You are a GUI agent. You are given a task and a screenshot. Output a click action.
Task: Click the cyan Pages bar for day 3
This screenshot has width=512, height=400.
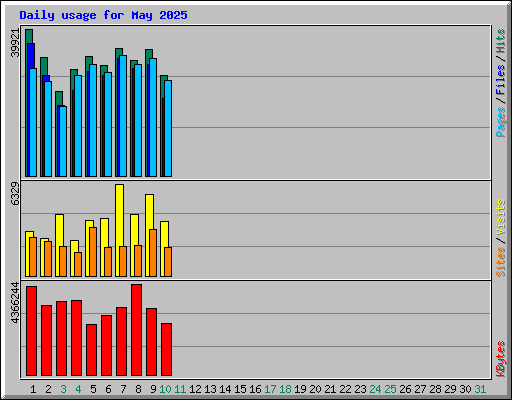(63, 141)
